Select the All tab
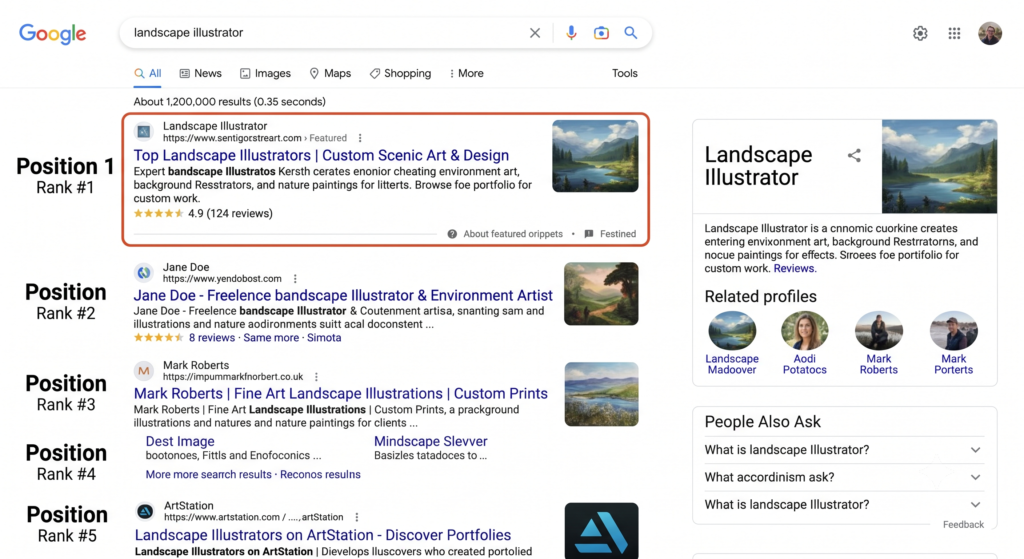Viewport: 1024px width, 559px height. (x=148, y=73)
